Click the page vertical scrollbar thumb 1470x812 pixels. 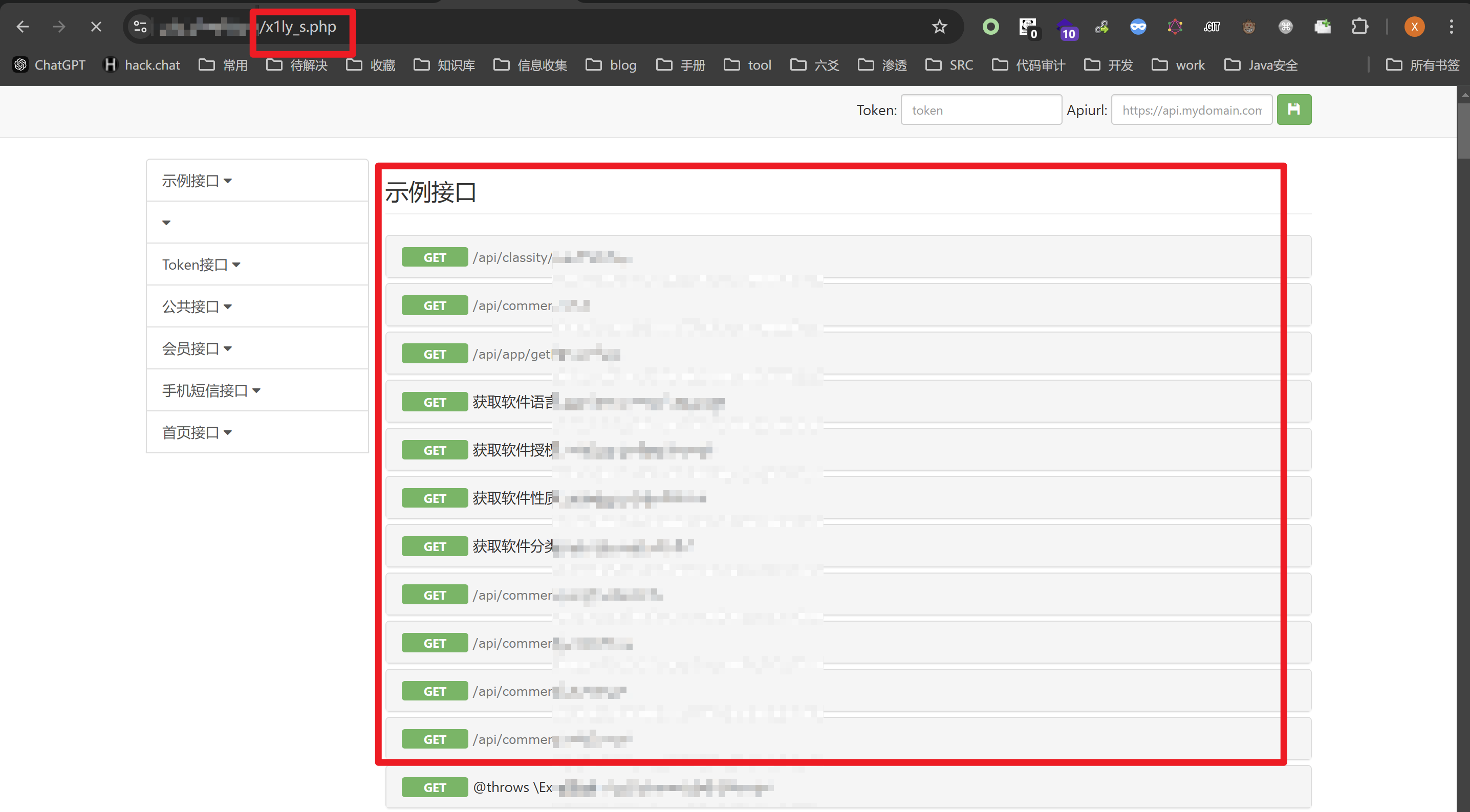tap(1464, 131)
